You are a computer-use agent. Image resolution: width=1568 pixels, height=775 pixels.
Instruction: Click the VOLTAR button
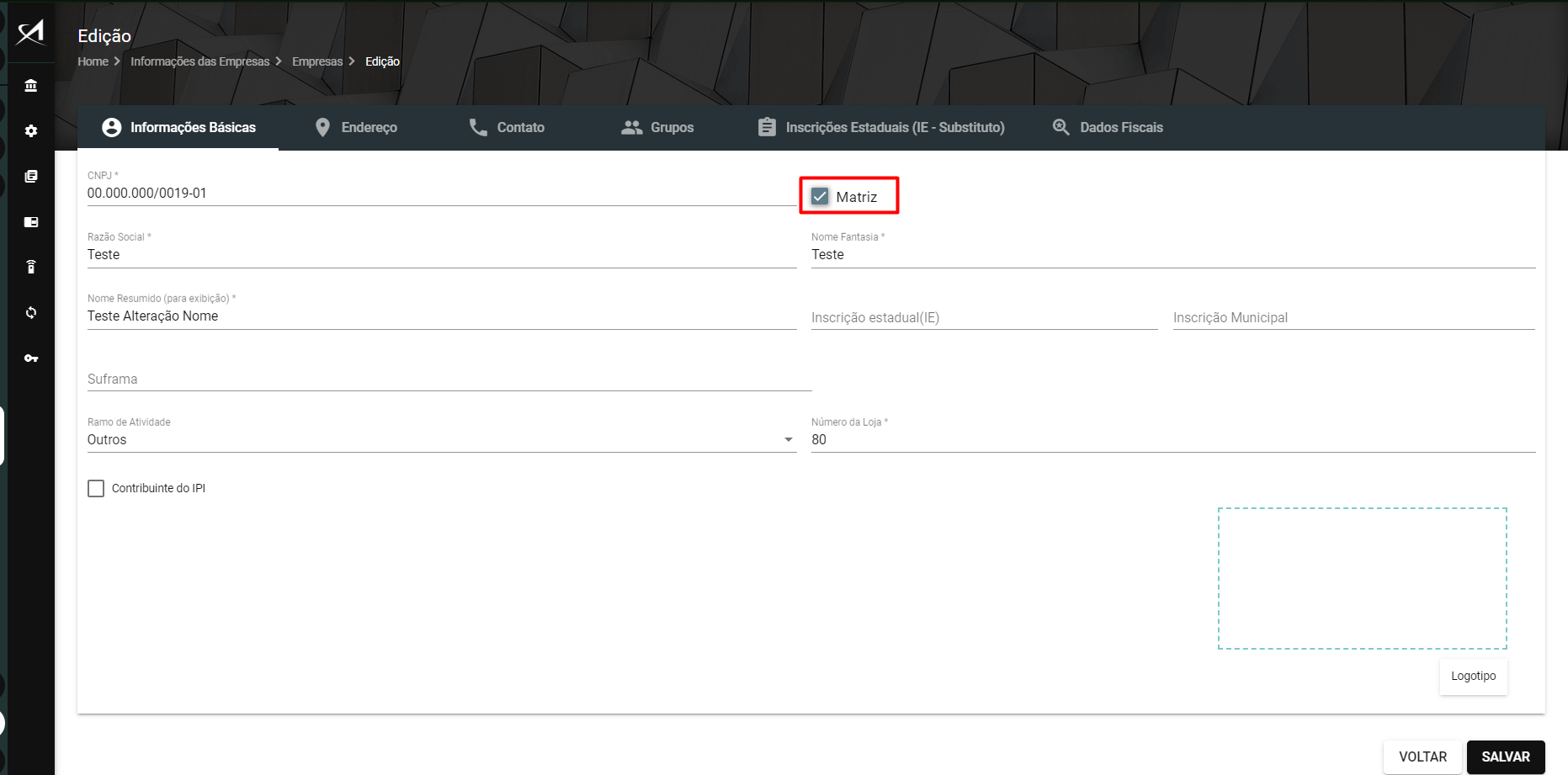click(x=1422, y=756)
